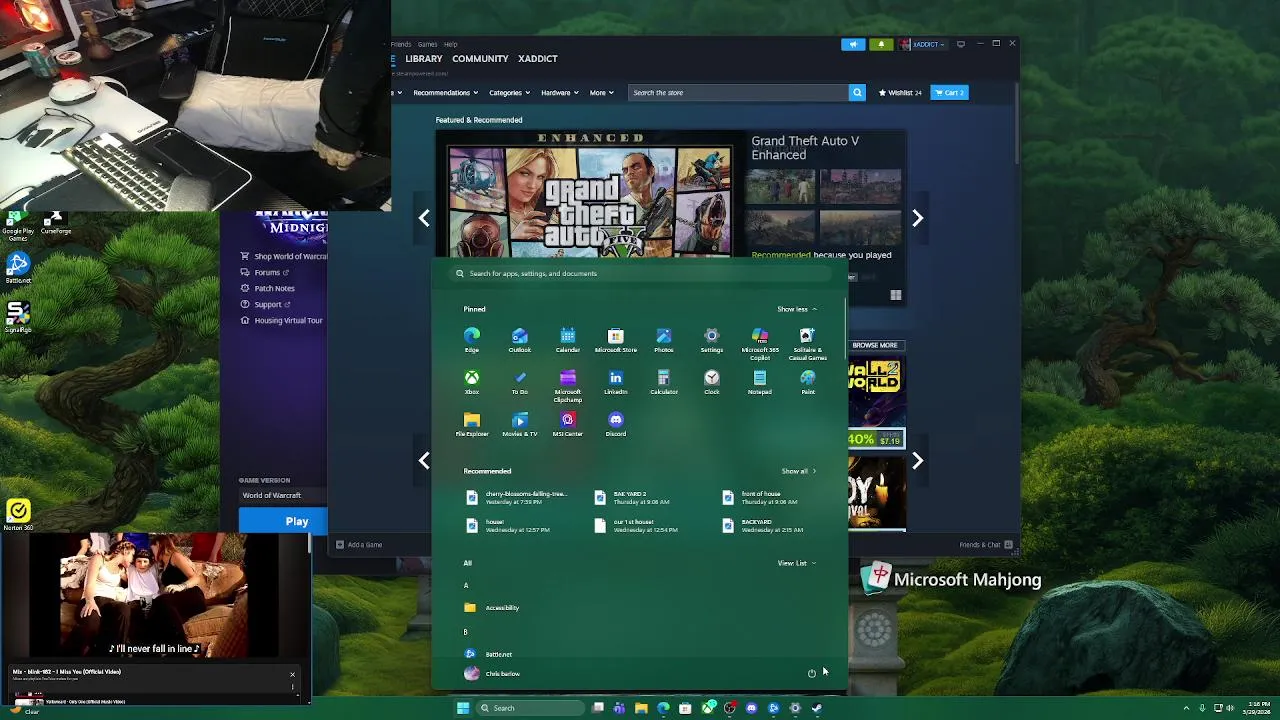
Task: Launch the Photos app
Action: click(664, 340)
